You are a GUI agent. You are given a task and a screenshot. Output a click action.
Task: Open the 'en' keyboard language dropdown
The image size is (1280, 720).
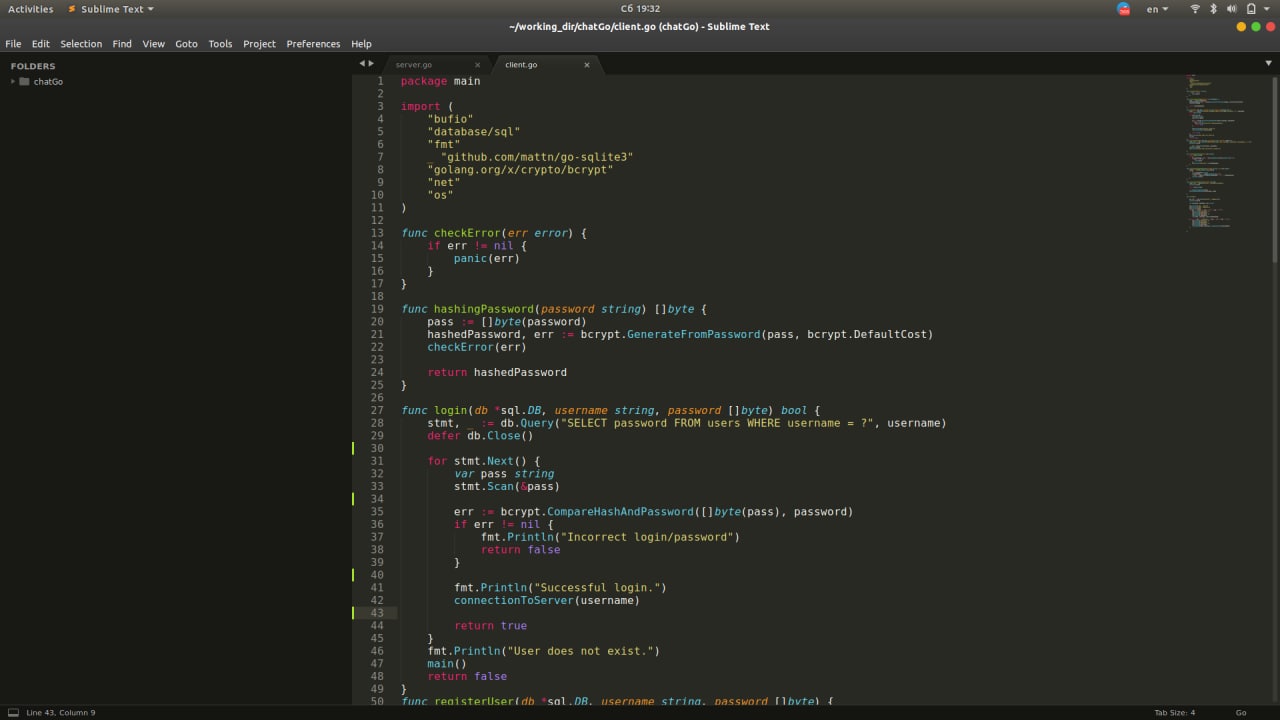(1157, 9)
